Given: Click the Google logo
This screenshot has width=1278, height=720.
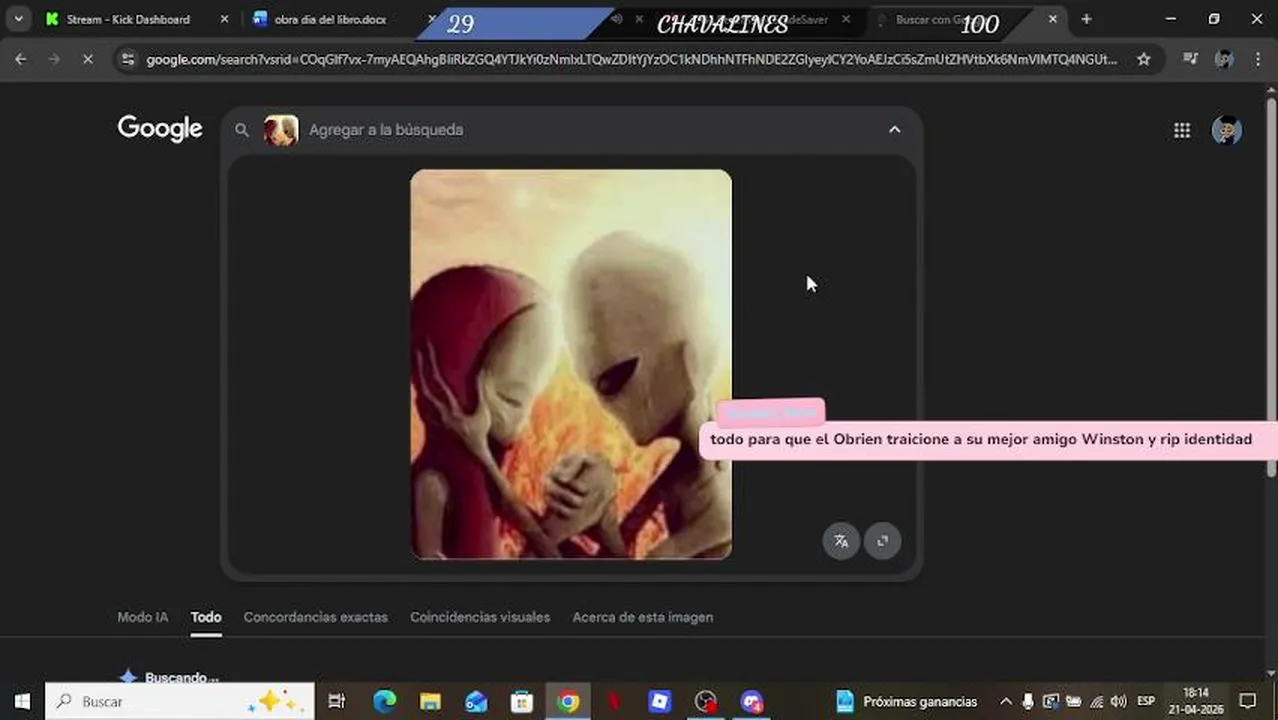Looking at the screenshot, I should point(160,129).
